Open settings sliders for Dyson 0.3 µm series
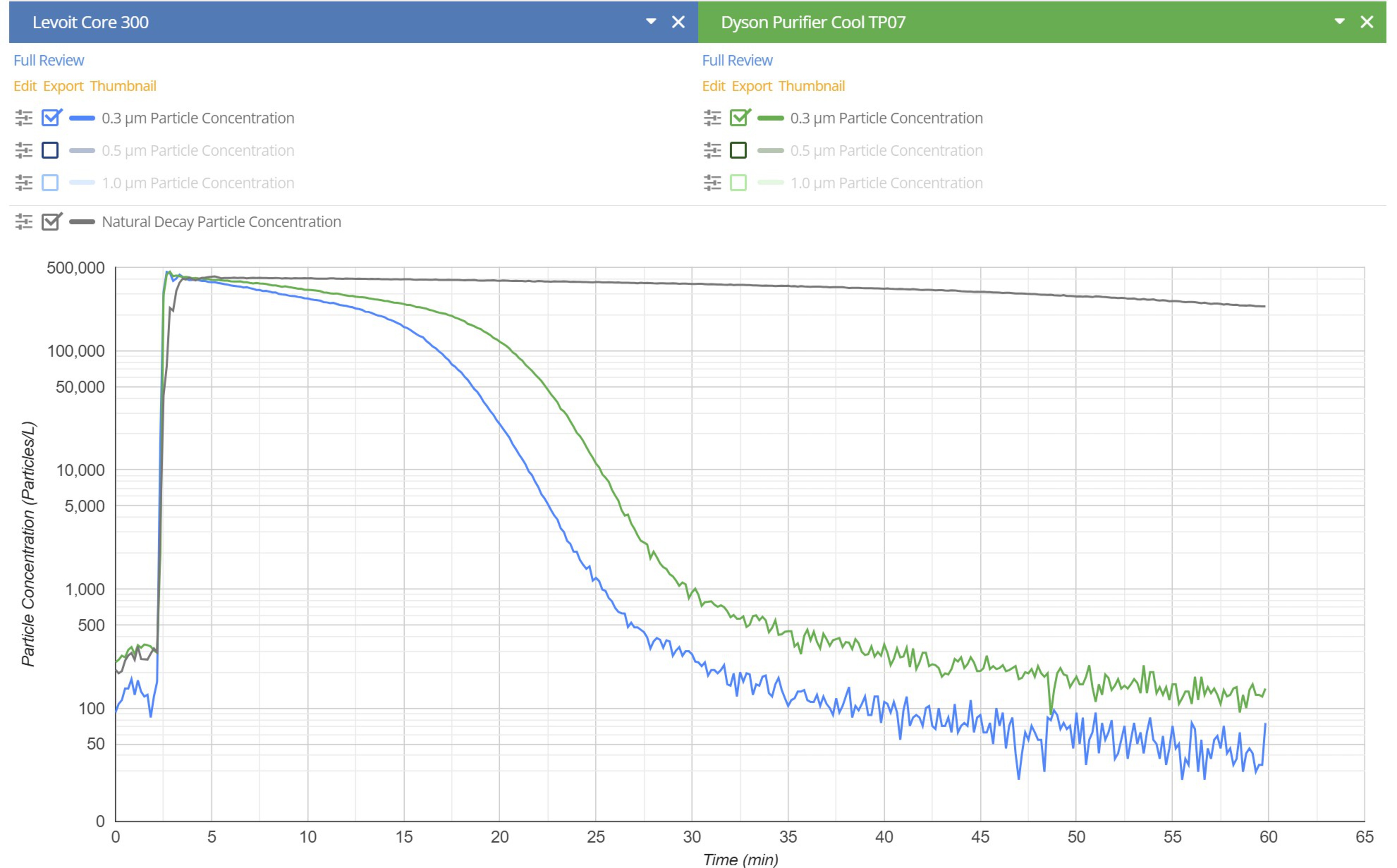 [712, 118]
